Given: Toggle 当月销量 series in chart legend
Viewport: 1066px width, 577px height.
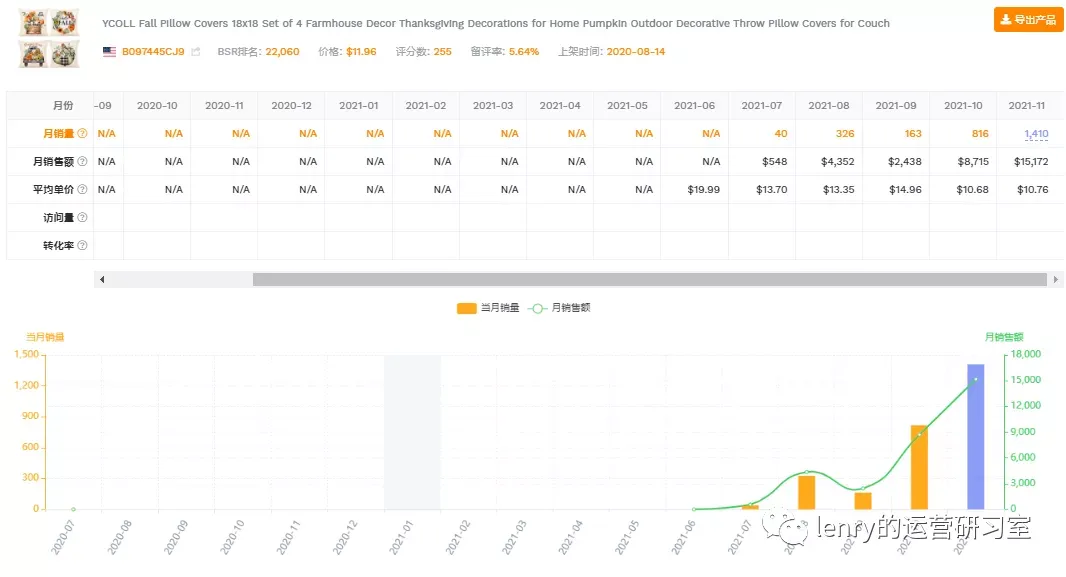Looking at the screenshot, I should point(488,308).
